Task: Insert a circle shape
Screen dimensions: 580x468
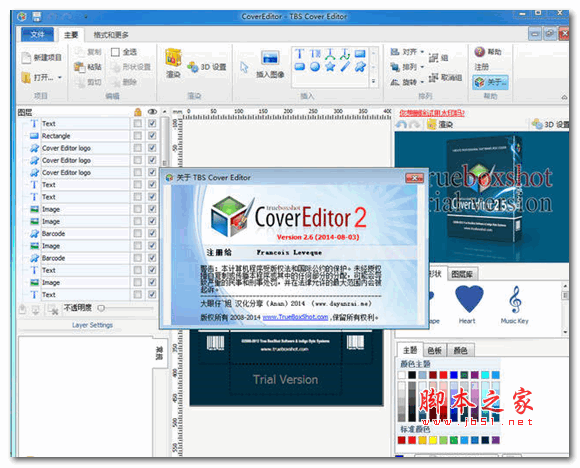Action: point(315,67)
